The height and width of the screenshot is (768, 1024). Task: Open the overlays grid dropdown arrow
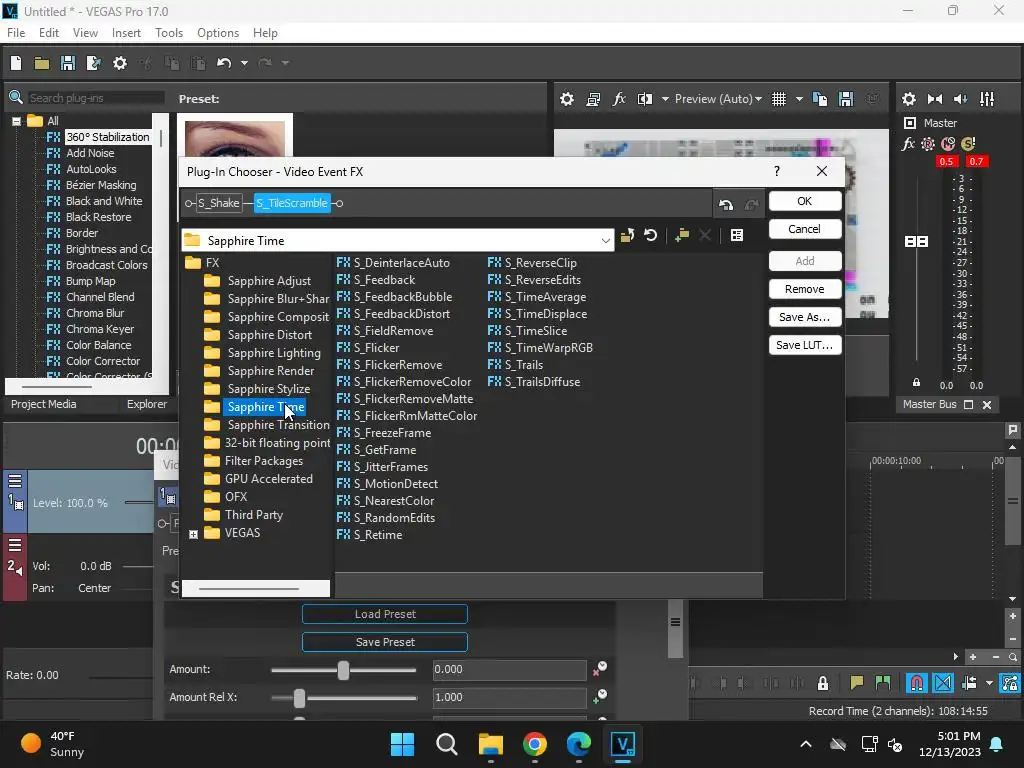(799, 99)
